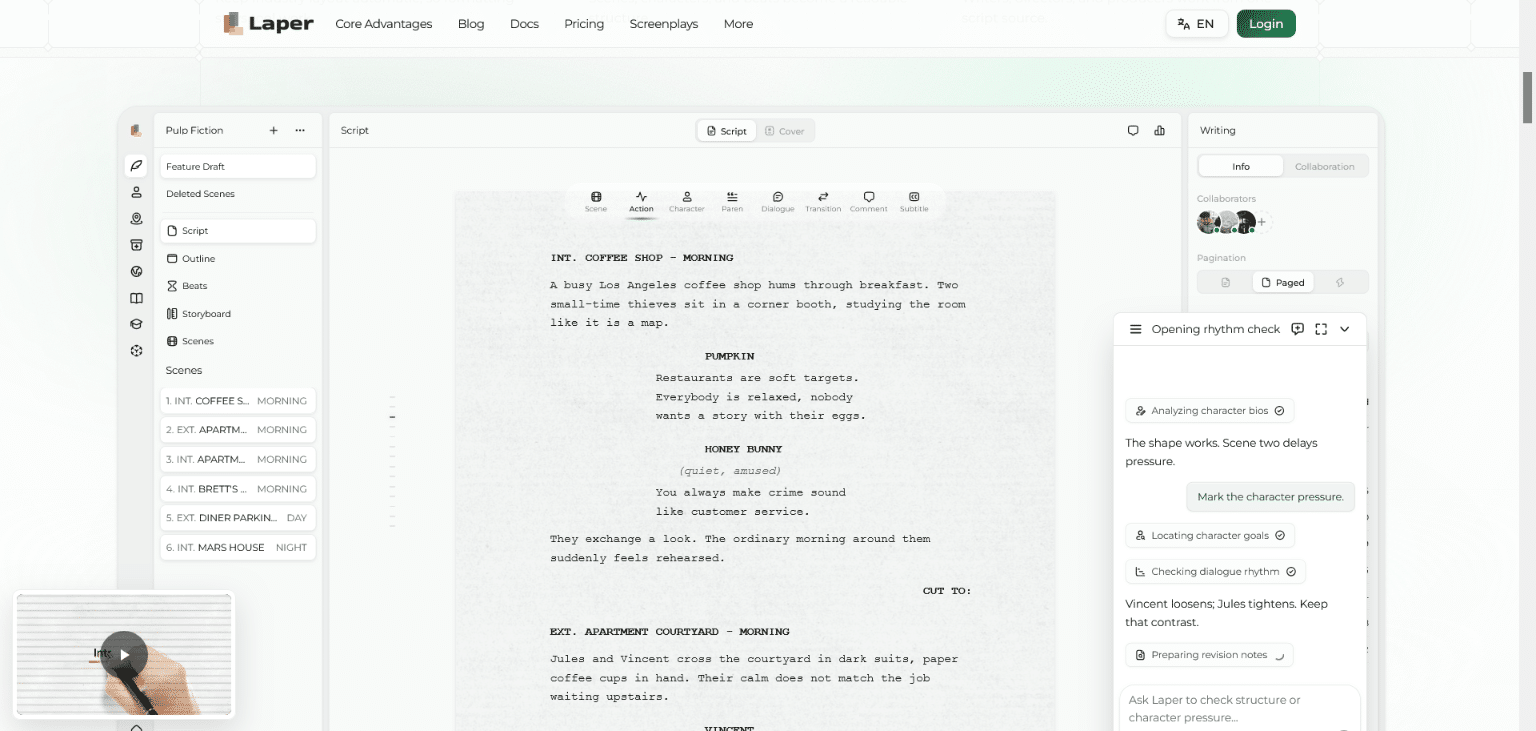Switch the view toggle to Cover

785,131
